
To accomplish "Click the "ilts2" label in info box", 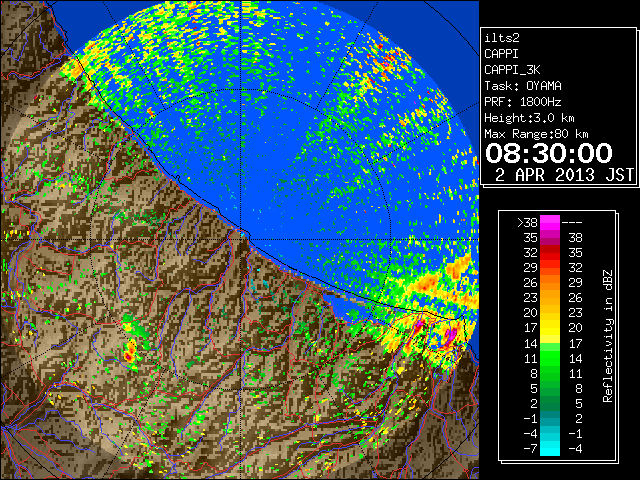I will [x=502, y=38].
